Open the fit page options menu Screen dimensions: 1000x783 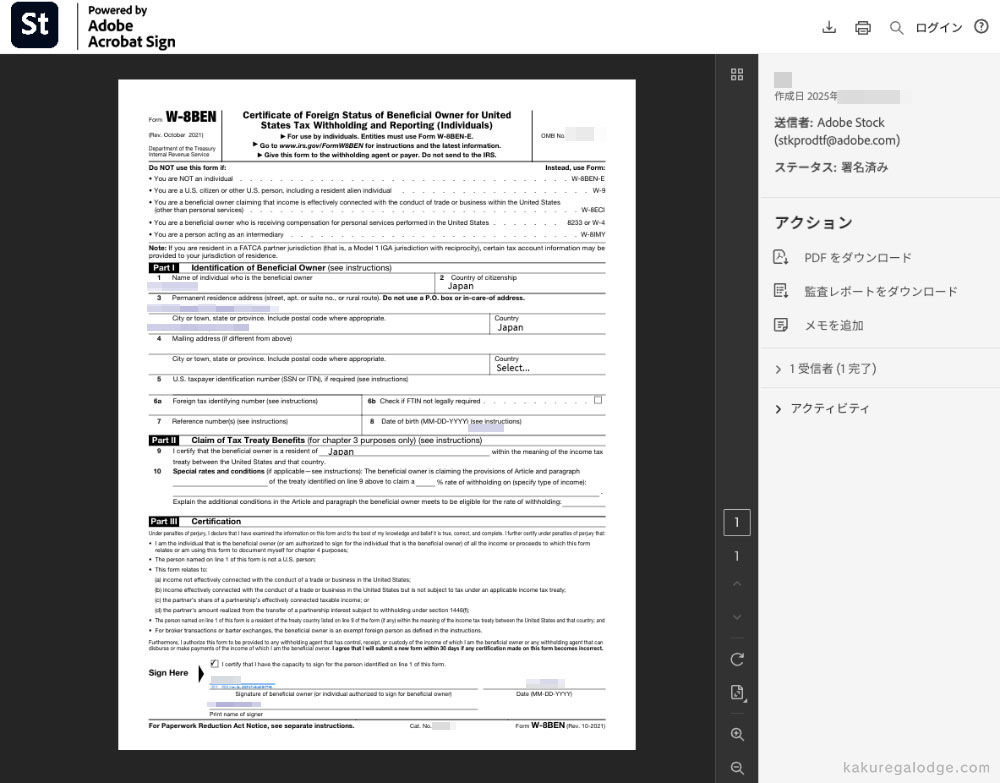tap(737, 693)
